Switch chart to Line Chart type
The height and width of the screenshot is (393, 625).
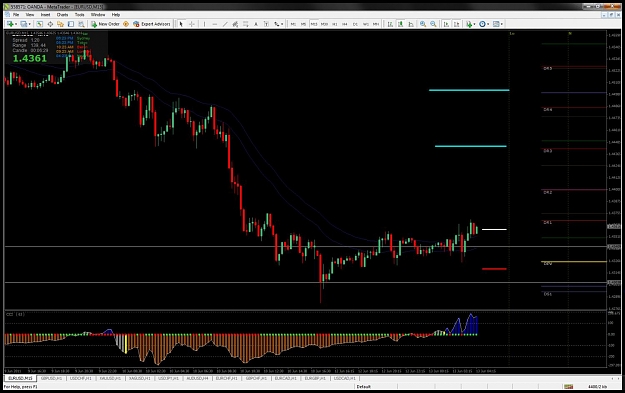point(411,24)
